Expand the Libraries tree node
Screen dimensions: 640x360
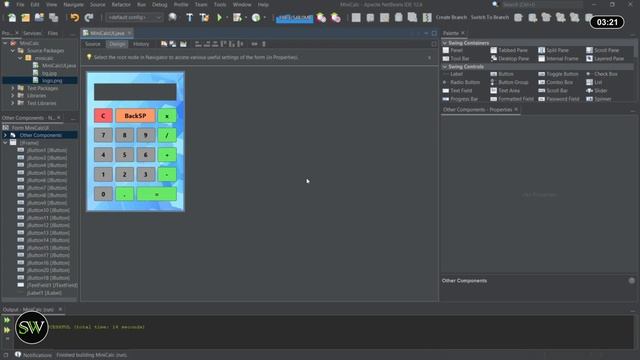[x=13, y=96]
